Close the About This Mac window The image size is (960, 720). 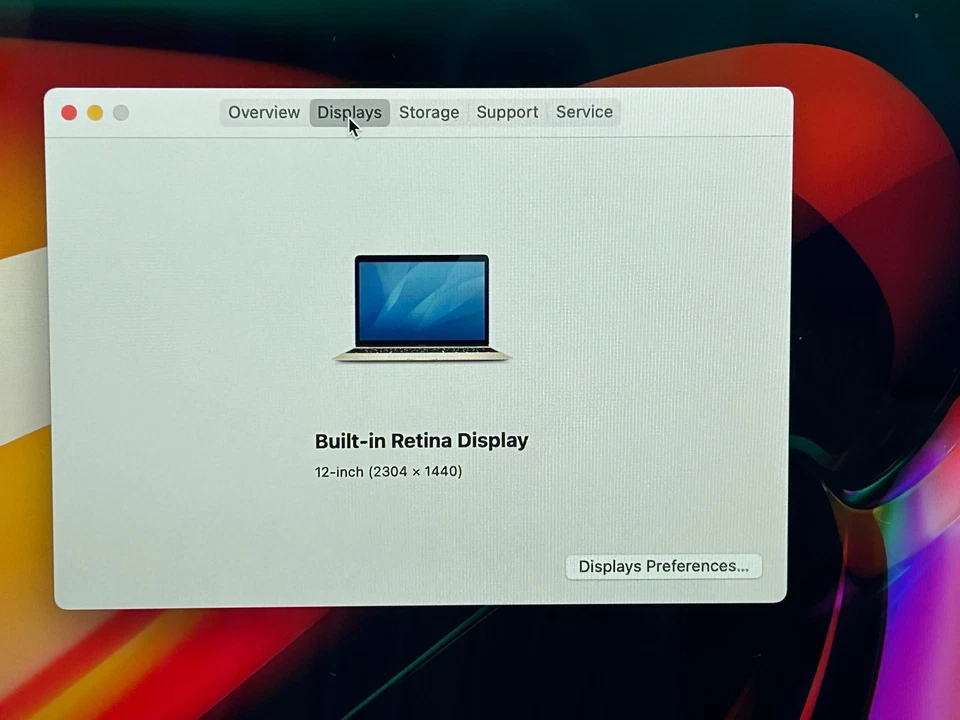click(68, 112)
